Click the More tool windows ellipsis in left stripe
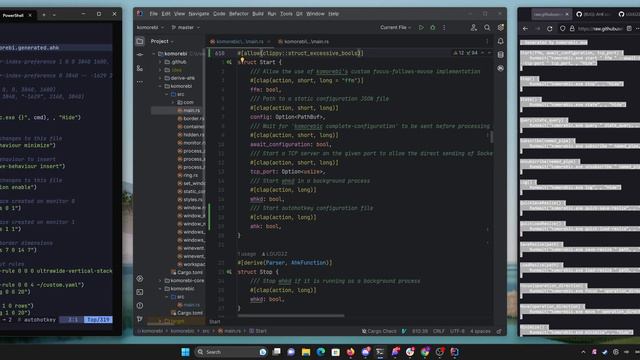This screenshot has height=360, width=640. click(x=140, y=82)
